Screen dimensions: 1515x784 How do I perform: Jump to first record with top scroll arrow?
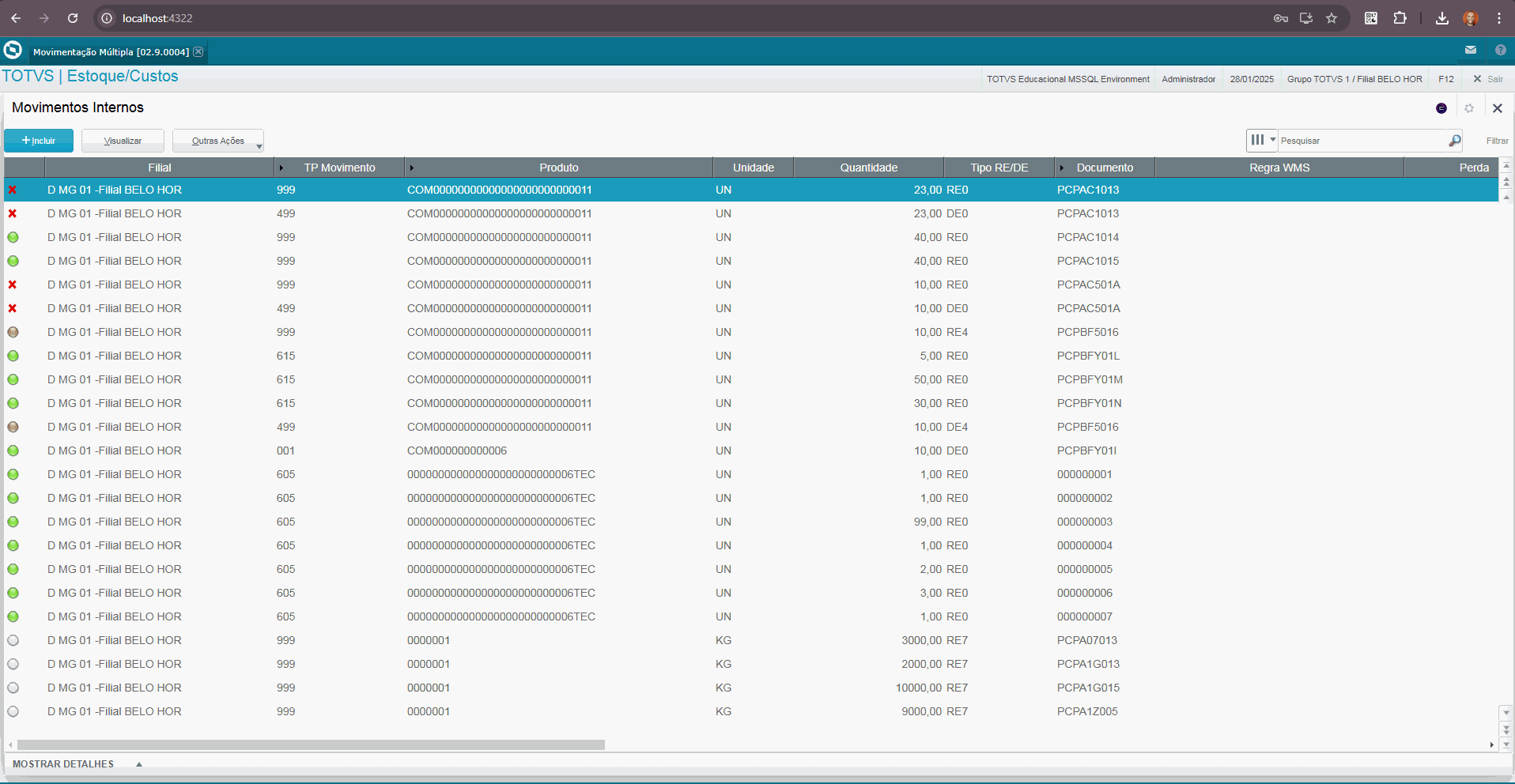coord(1506,166)
